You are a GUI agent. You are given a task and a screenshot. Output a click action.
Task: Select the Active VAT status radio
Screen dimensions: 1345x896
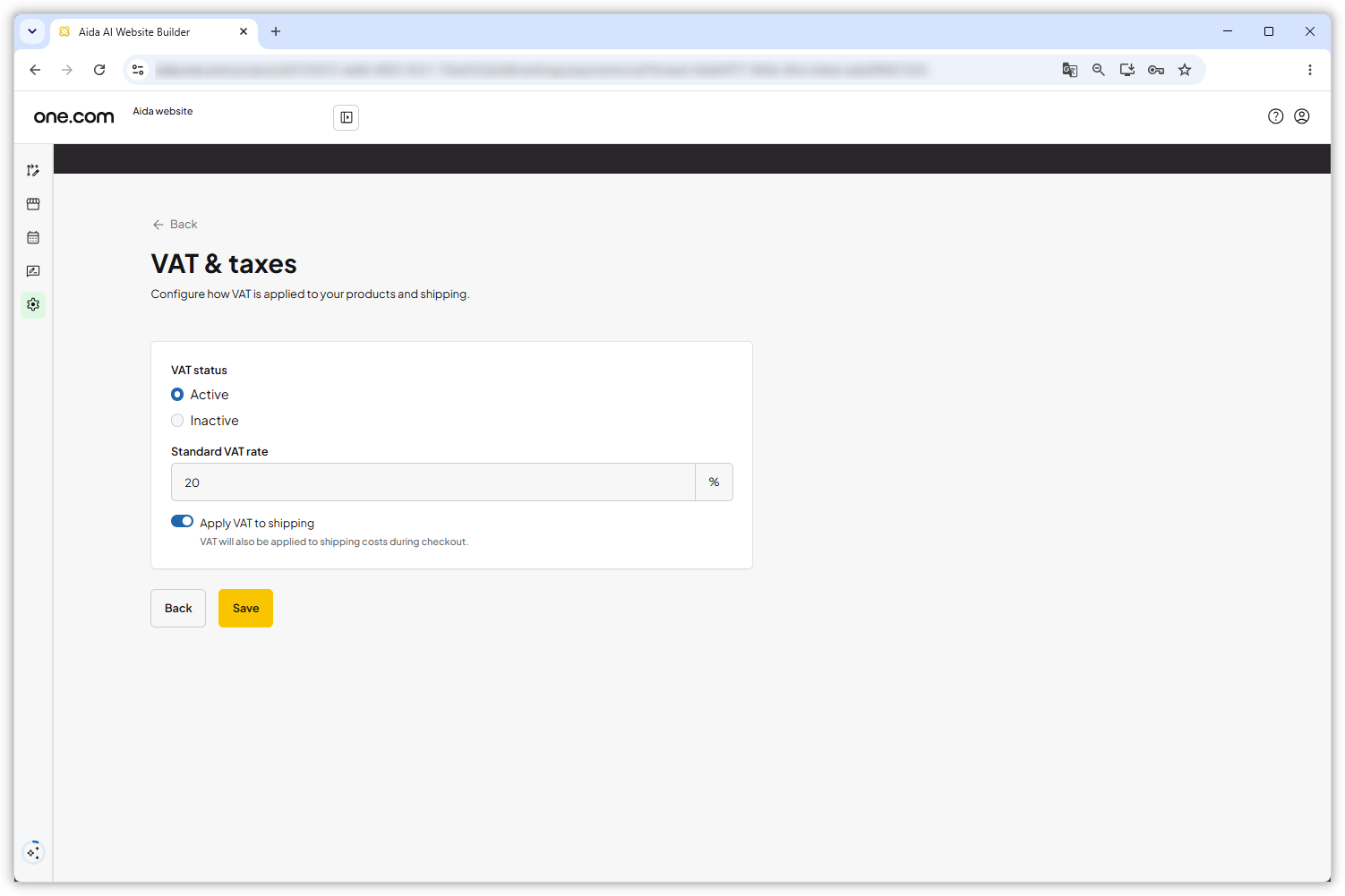[x=177, y=395]
